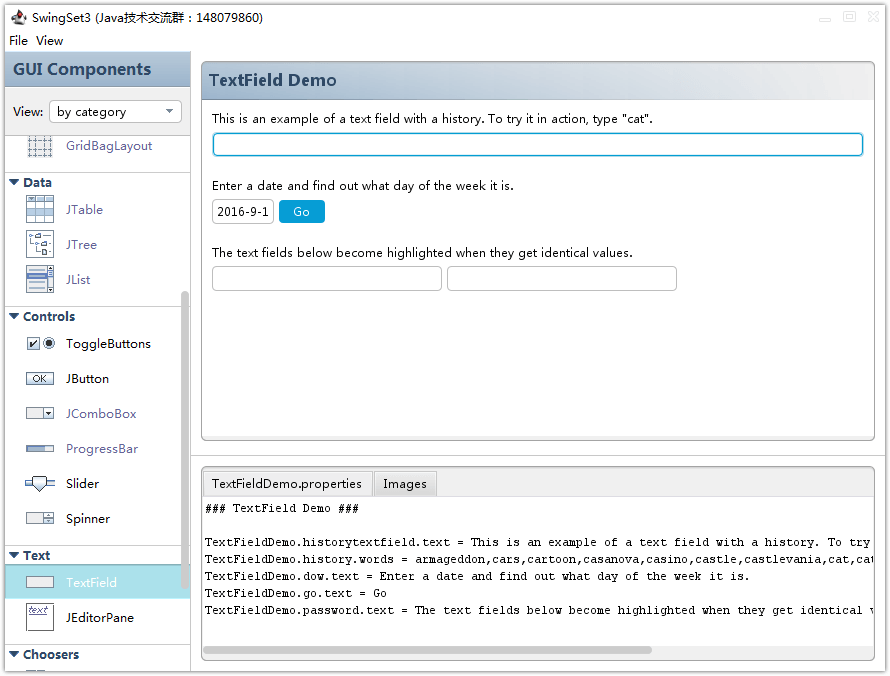Select the TextField demo label
Screen dimensions: 890x676
91,582
